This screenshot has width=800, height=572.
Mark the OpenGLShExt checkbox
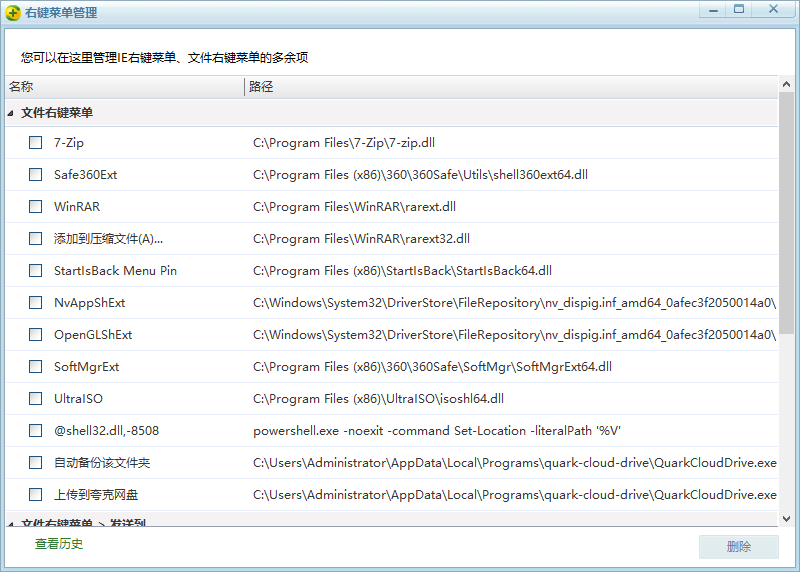click(36, 334)
